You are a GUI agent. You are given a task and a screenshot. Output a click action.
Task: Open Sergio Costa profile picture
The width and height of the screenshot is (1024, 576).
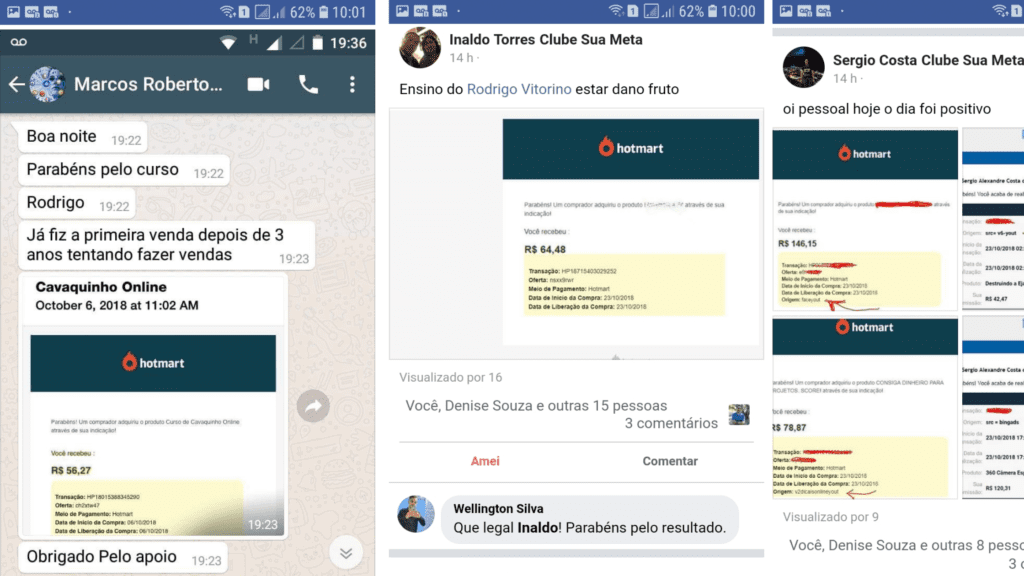click(803, 67)
